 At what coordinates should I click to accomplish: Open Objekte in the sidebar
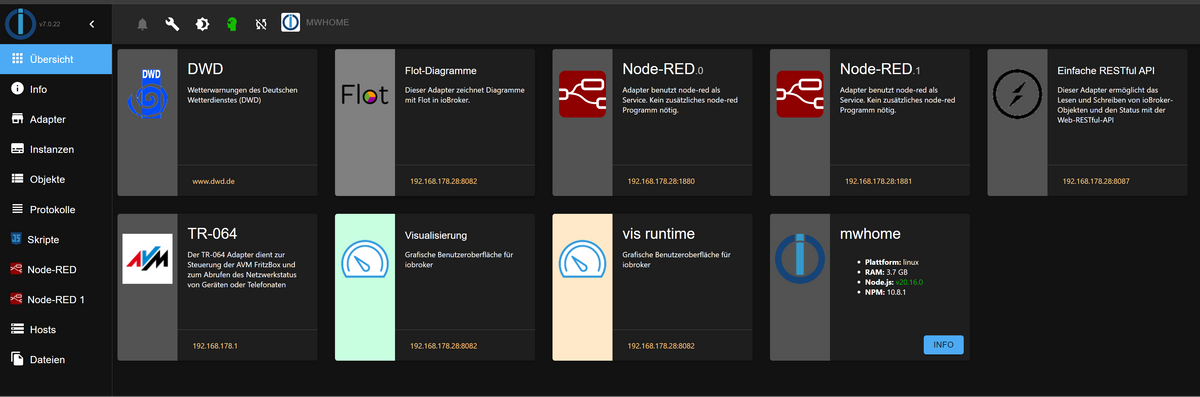coord(56,179)
